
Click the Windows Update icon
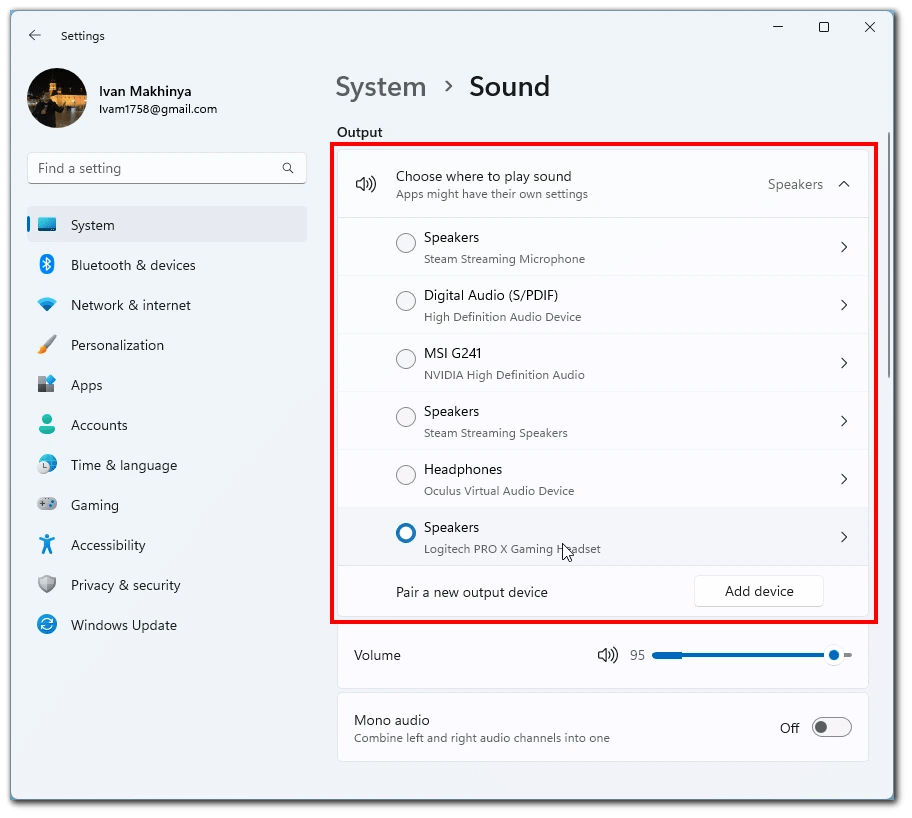pyautogui.click(x=47, y=625)
